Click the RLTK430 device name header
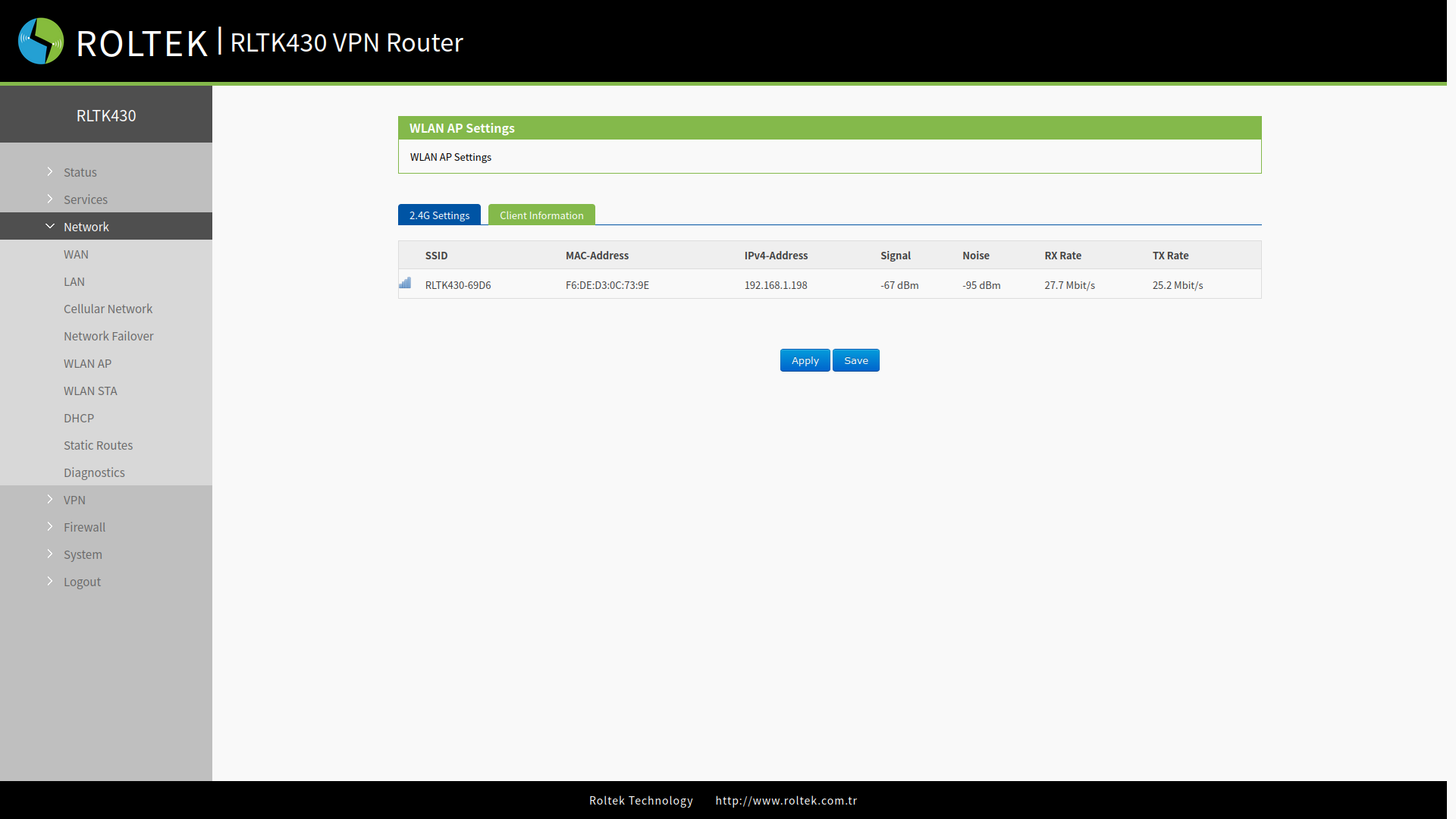 click(x=106, y=115)
